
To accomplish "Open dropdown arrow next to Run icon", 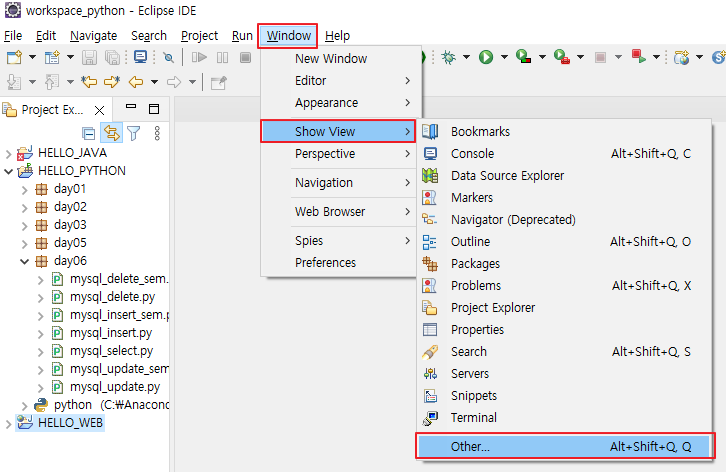I will coord(504,57).
